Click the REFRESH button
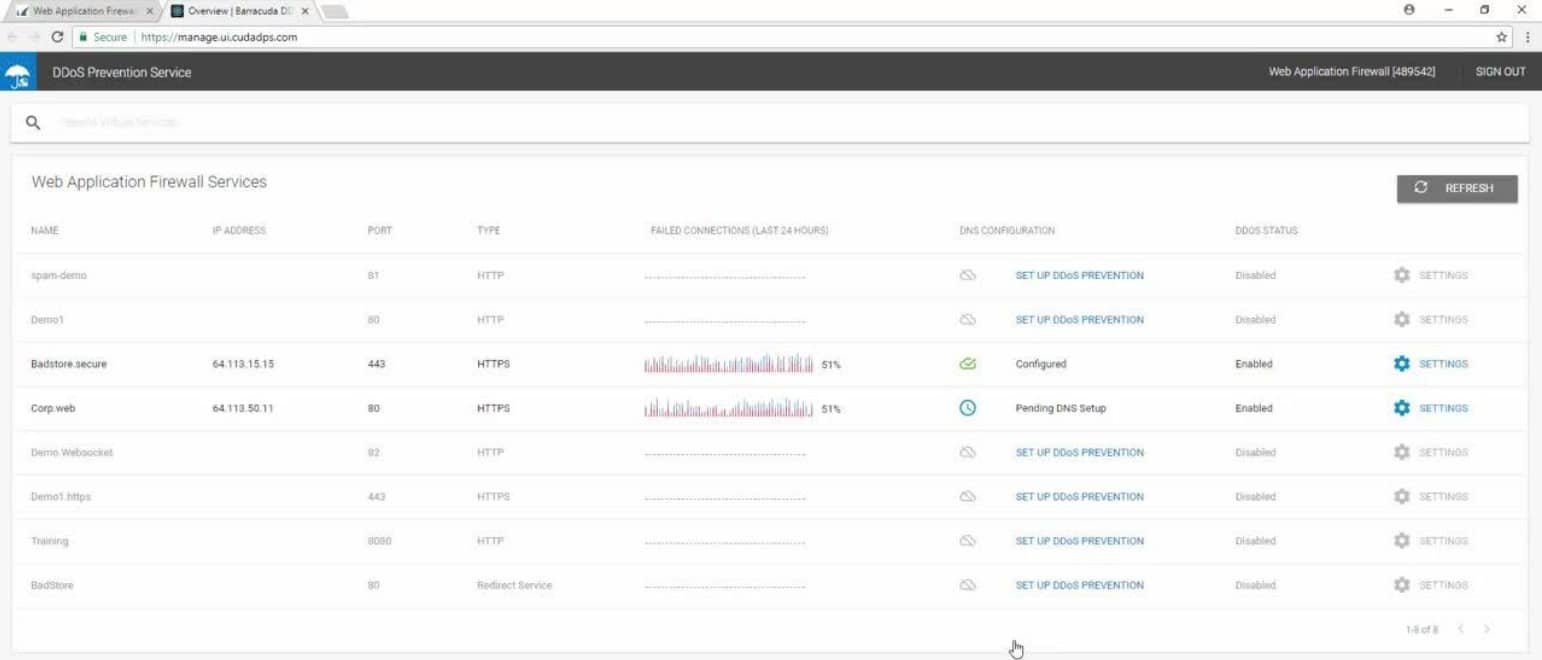 pyautogui.click(x=1457, y=188)
